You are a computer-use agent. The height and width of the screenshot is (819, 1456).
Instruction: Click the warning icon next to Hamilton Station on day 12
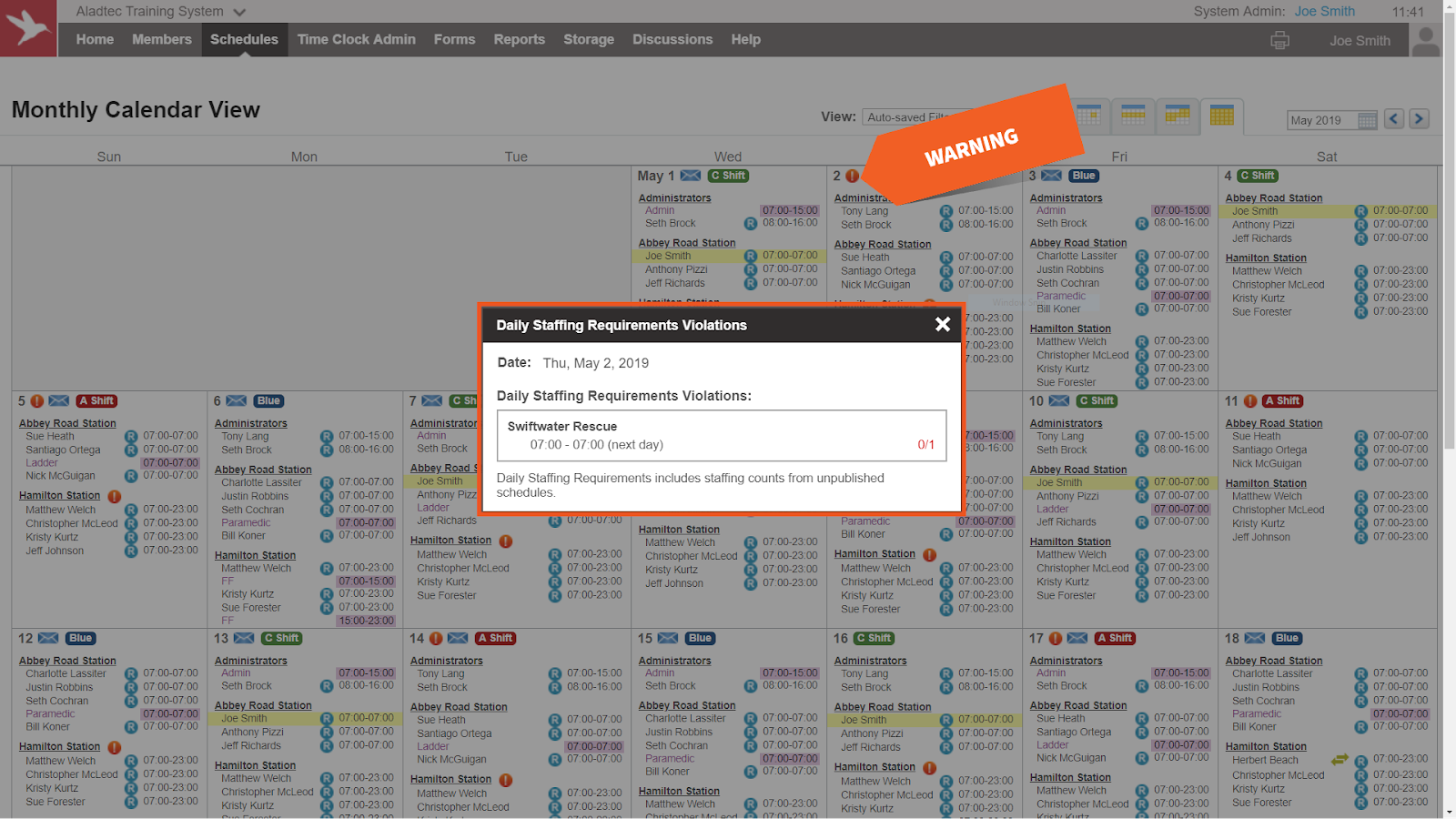coord(115,748)
